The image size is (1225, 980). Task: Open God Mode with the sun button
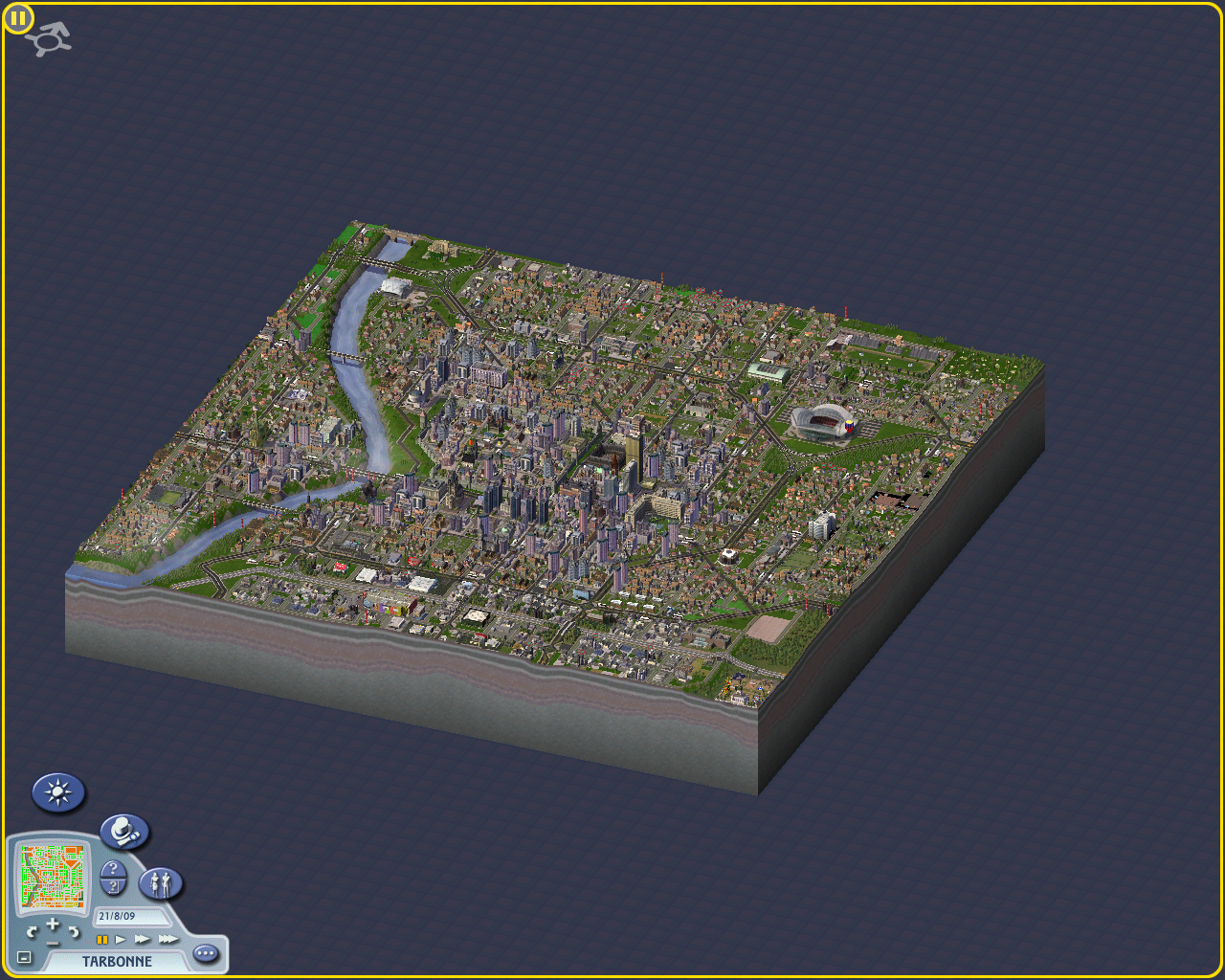point(58,793)
